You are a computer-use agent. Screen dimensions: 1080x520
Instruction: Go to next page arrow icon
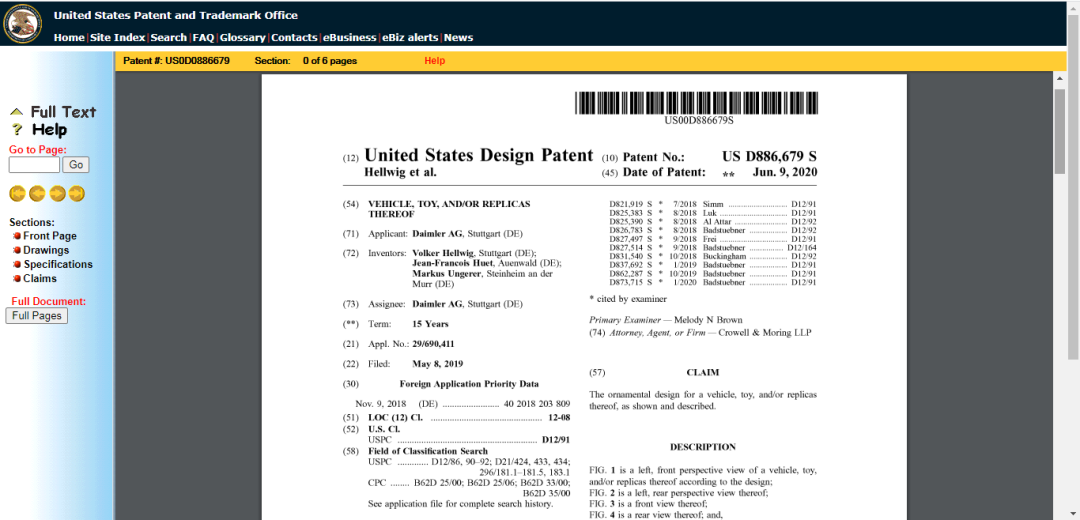[57, 194]
